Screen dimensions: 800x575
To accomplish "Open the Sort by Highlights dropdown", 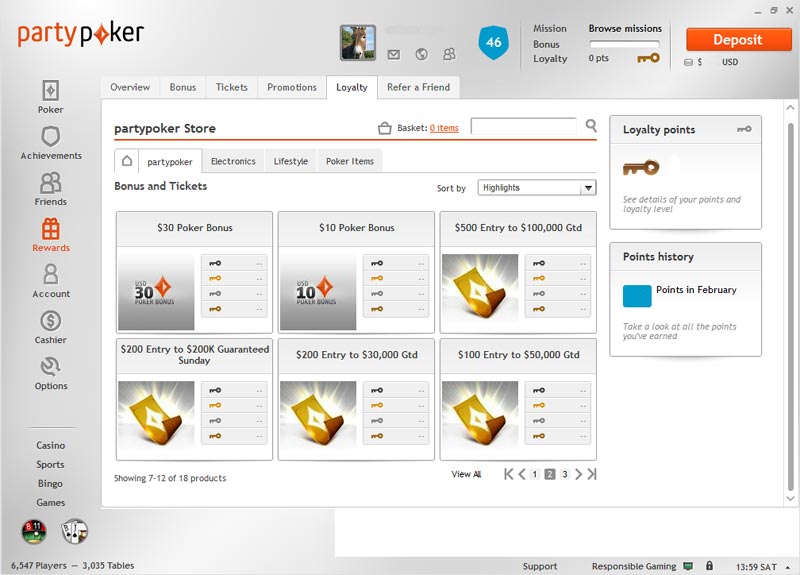I will coord(537,188).
